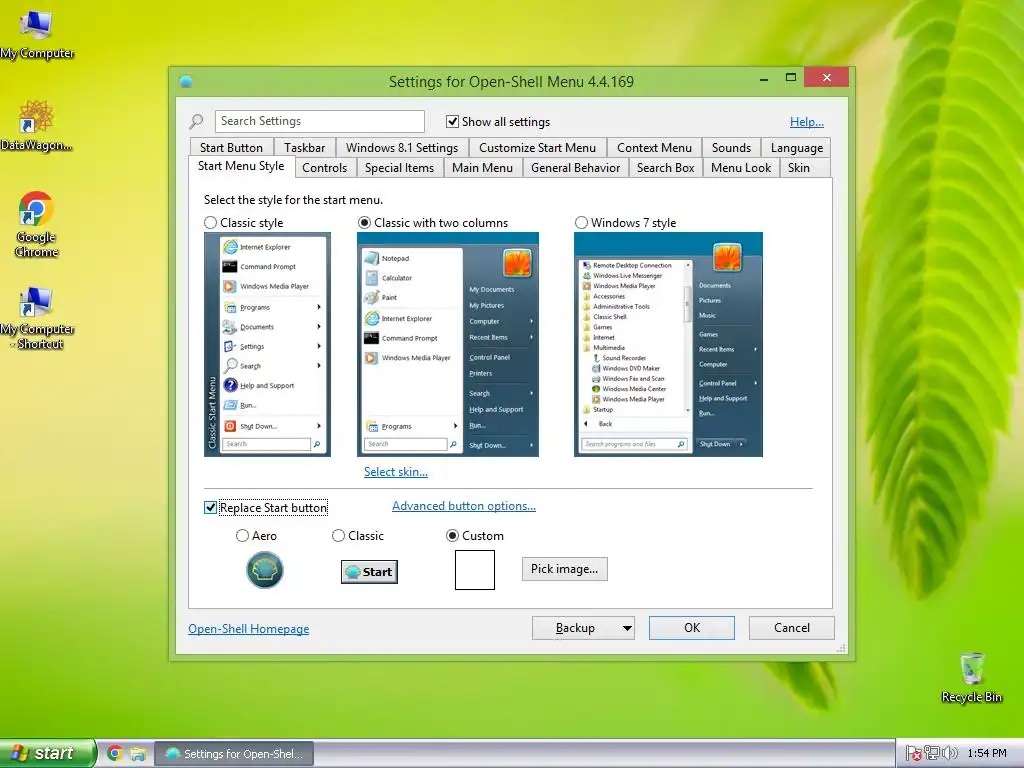Open the Sounds tab
The width and height of the screenshot is (1024, 768).
click(731, 148)
